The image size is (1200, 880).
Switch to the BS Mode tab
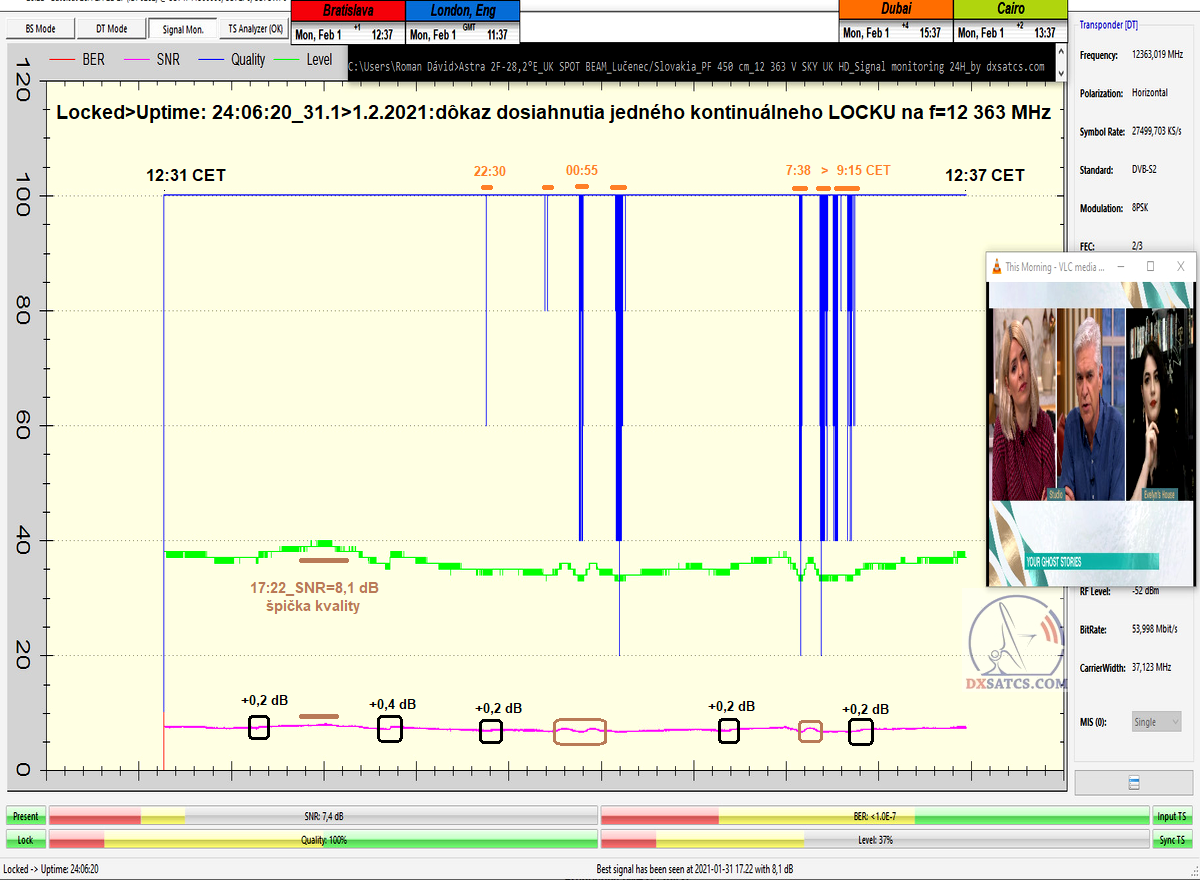click(40, 29)
